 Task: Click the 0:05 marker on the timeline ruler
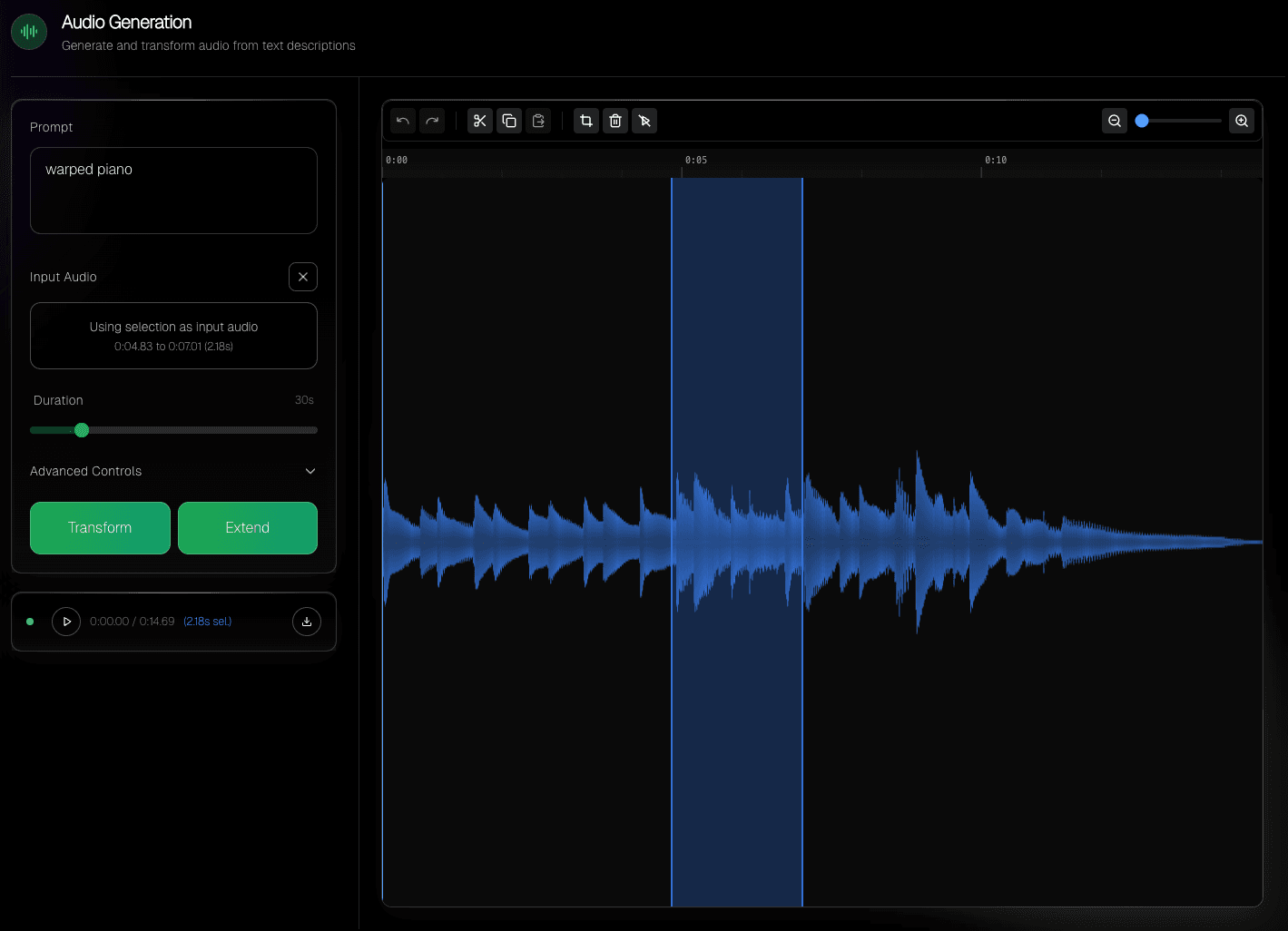(696, 160)
